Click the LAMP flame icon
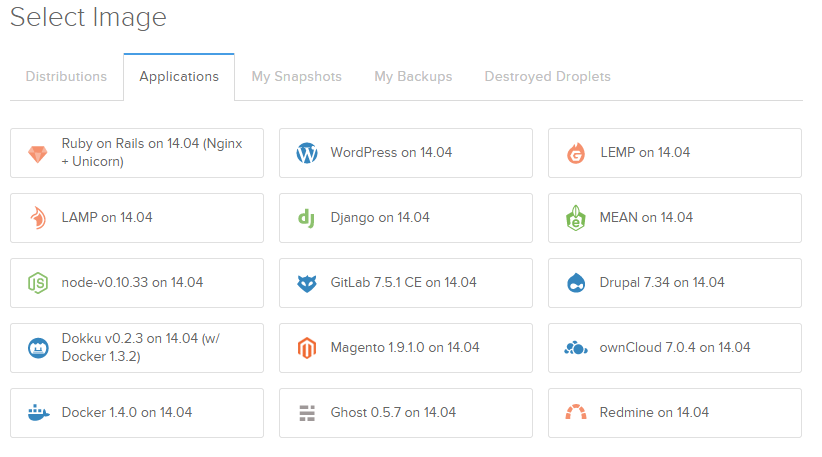This screenshot has height=457, width=822. coord(38,218)
